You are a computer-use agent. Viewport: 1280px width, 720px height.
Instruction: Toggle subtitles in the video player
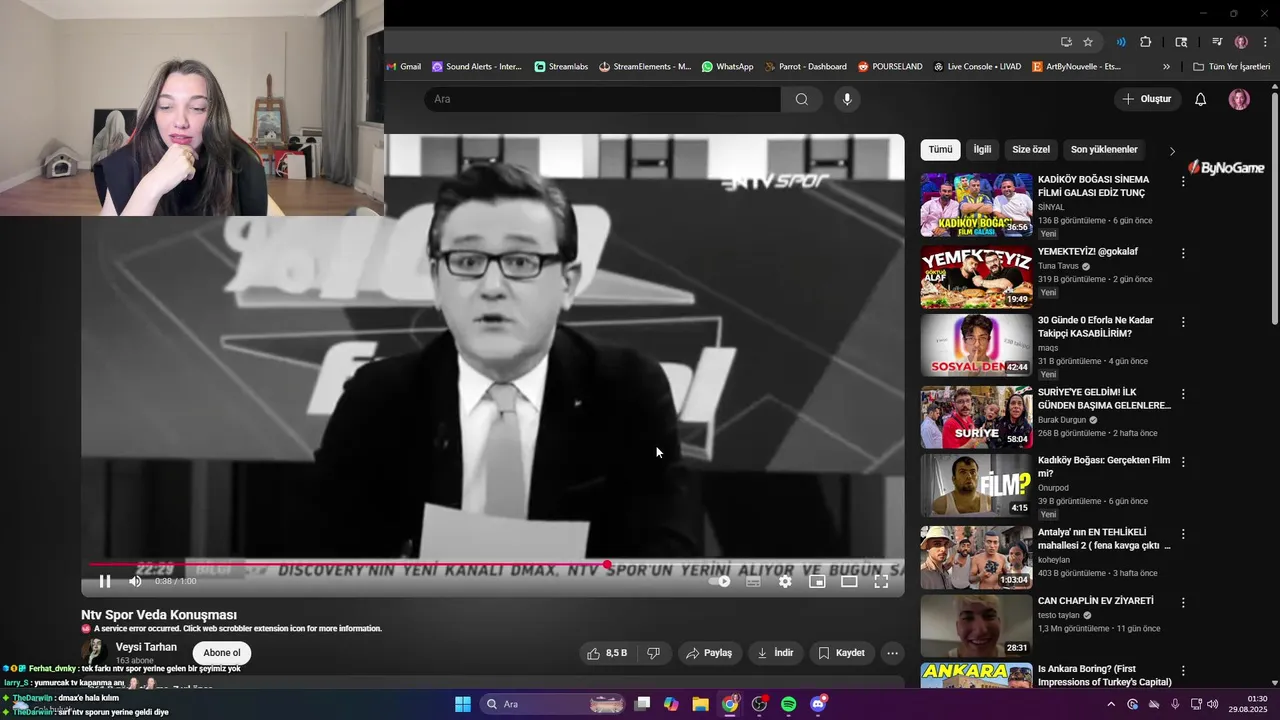click(753, 581)
